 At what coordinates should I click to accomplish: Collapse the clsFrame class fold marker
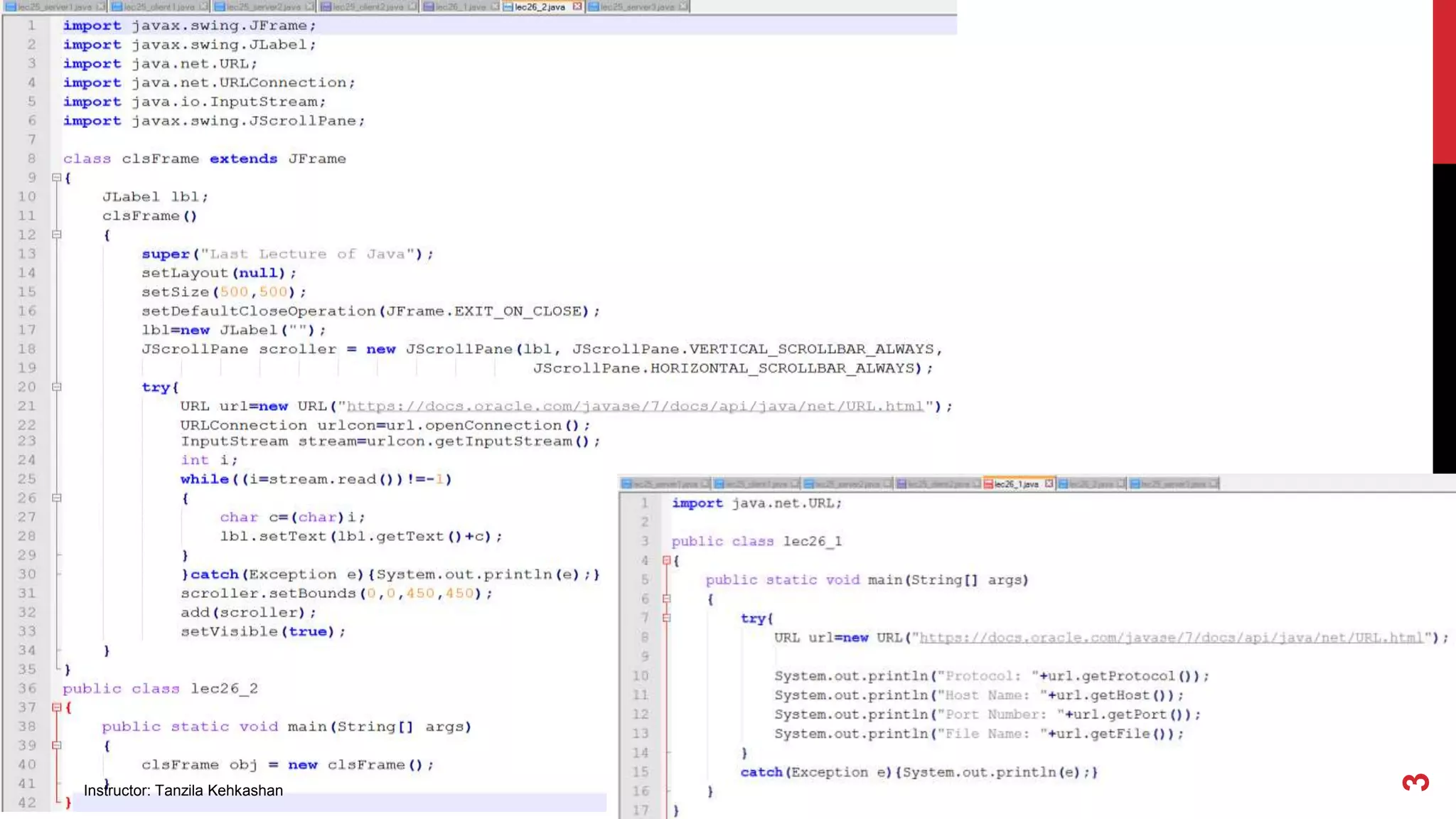click(x=57, y=178)
